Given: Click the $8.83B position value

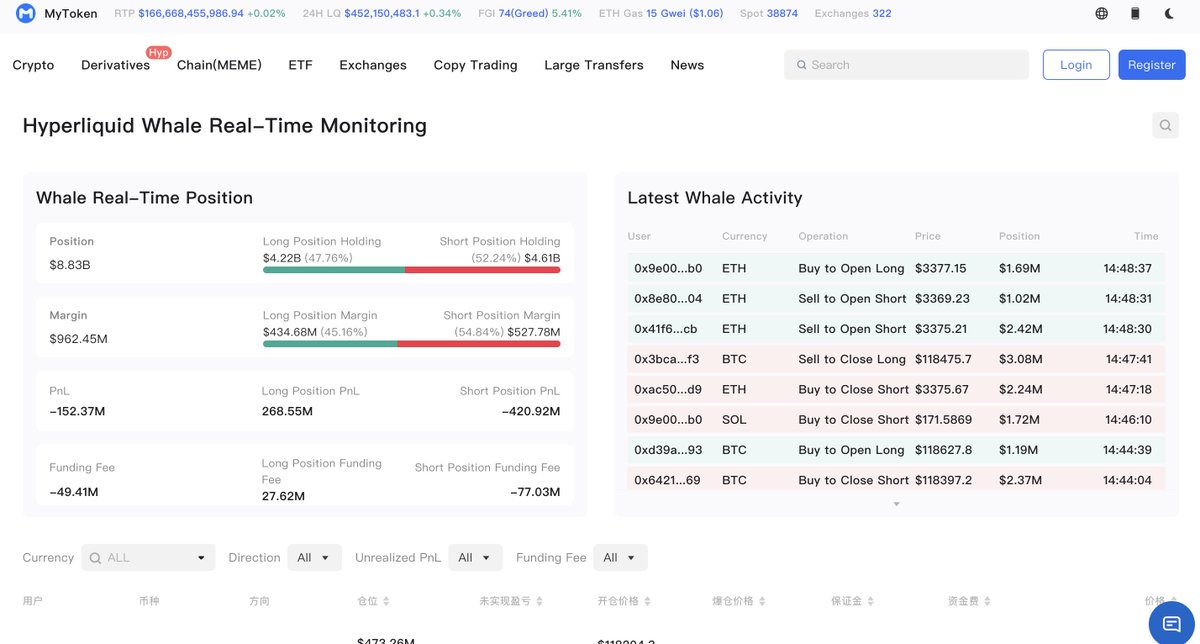Looking at the screenshot, I should click(x=70, y=265).
